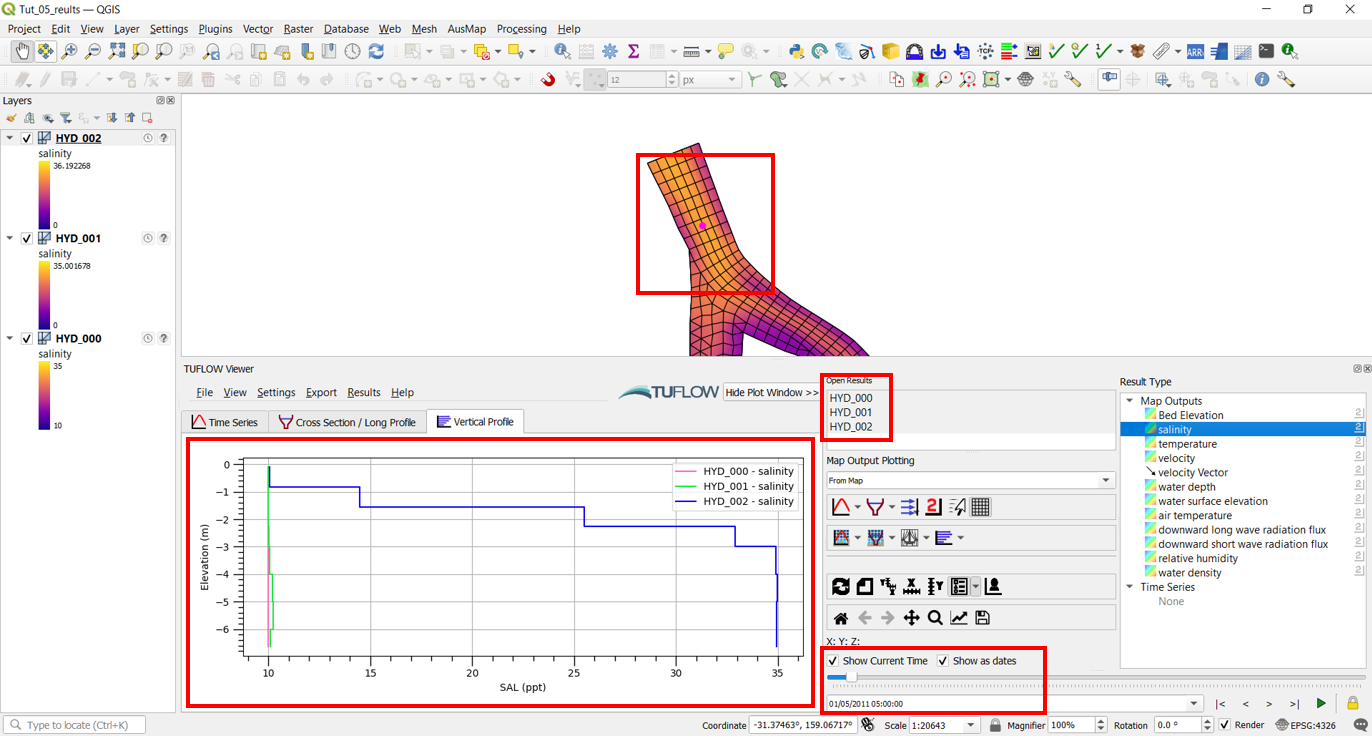Click the Hide Plot Window button
Screen dimensions: 1372x740
772,392
